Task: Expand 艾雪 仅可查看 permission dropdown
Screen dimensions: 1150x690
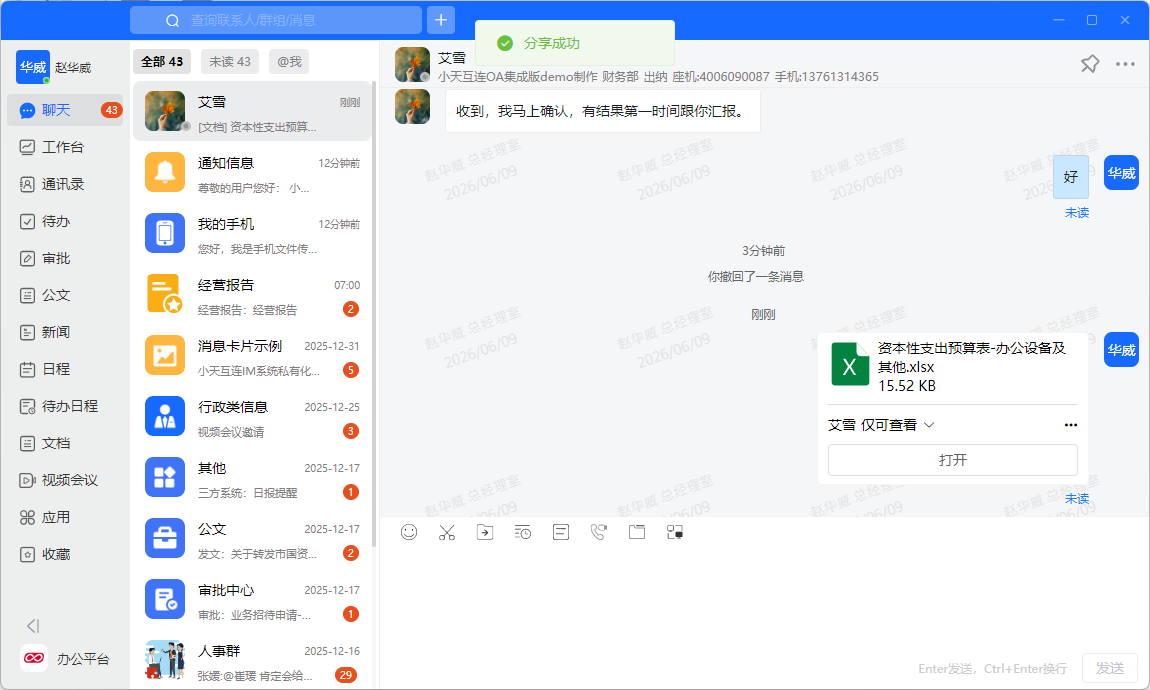Action: pos(881,425)
